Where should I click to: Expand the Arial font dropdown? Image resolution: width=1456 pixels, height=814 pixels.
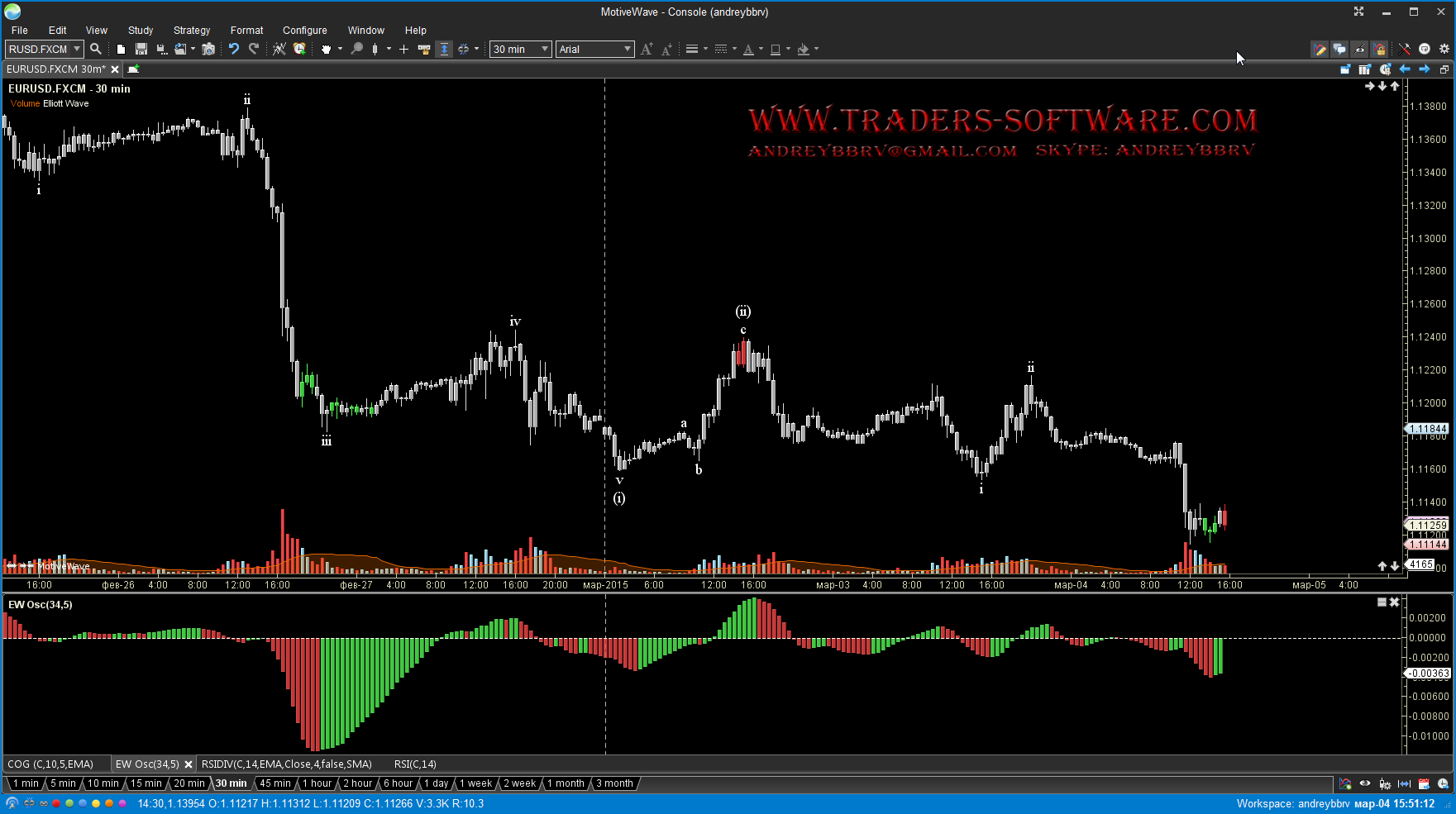pyautogui.click(x=627, y=50)
